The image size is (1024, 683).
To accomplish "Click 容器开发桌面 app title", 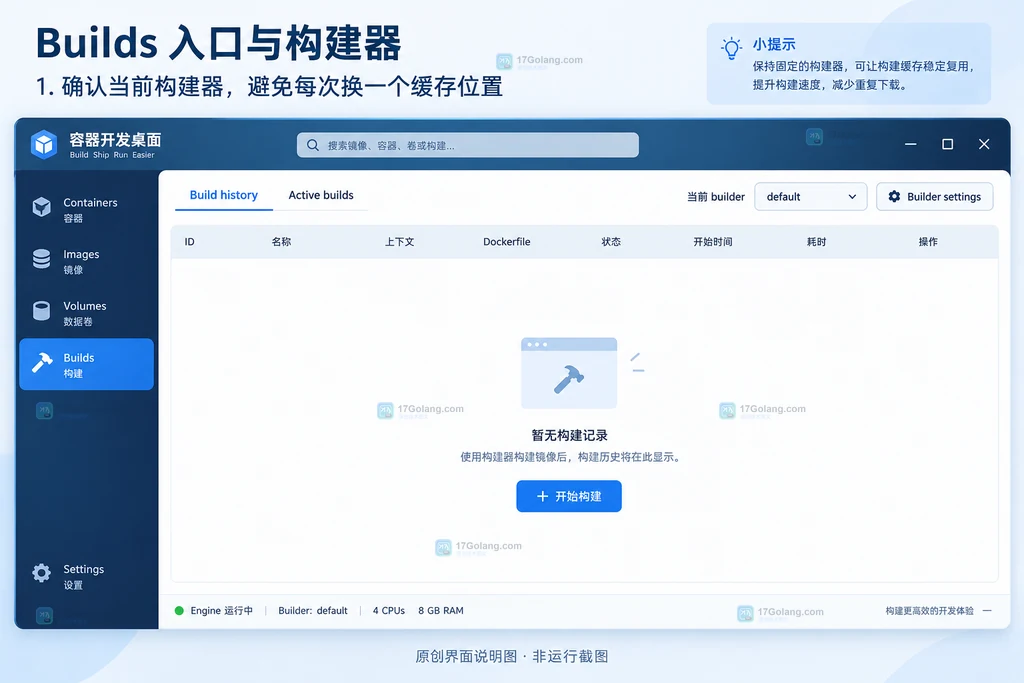I will tap(115, 140).
